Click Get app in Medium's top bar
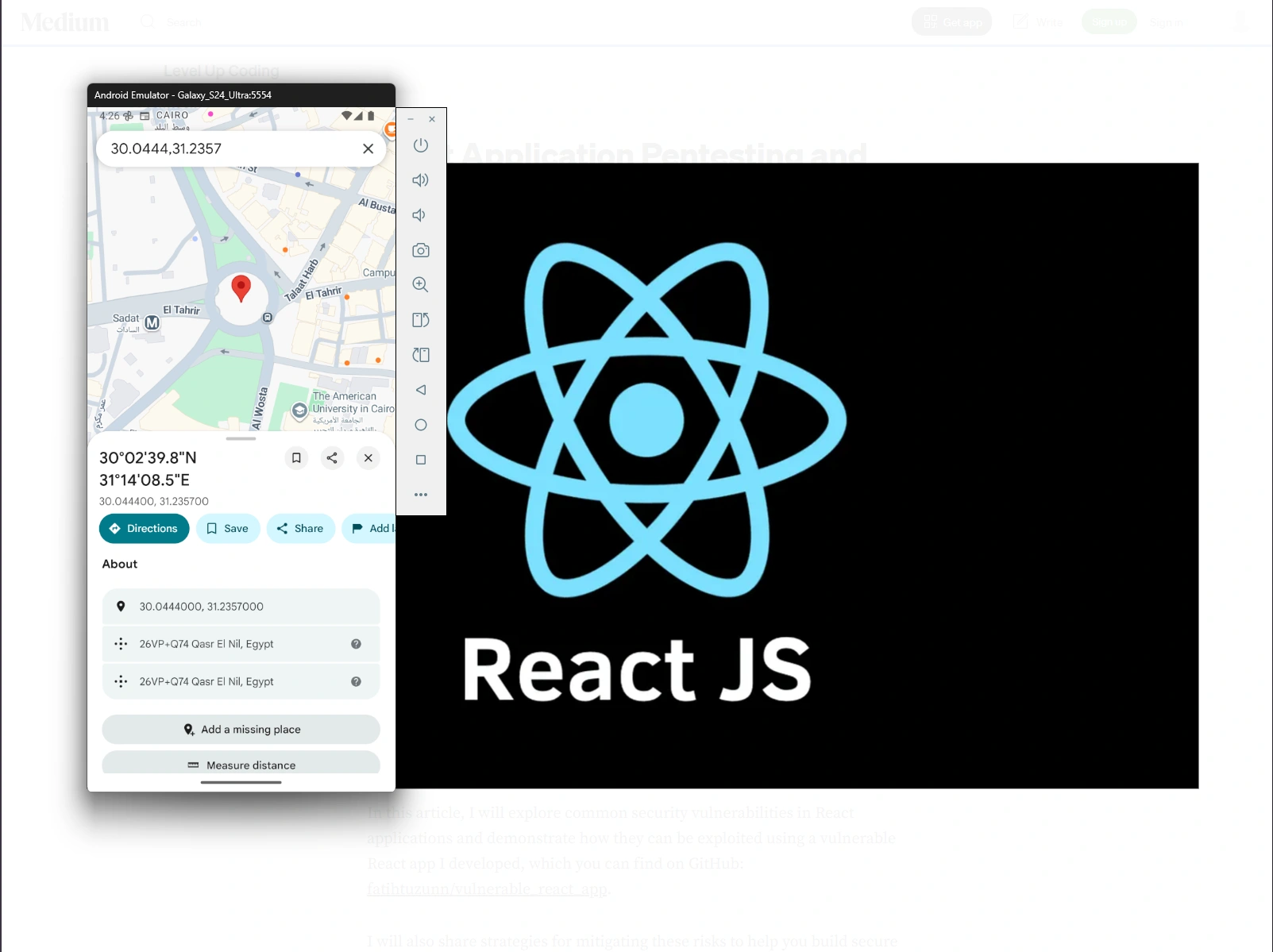 coord(951,21)
